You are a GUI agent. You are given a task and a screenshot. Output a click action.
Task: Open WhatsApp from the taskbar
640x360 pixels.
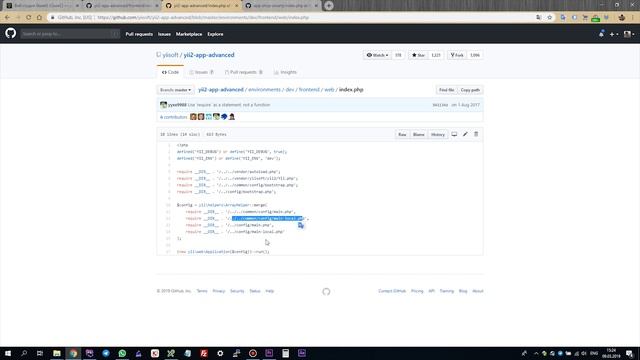122,353
